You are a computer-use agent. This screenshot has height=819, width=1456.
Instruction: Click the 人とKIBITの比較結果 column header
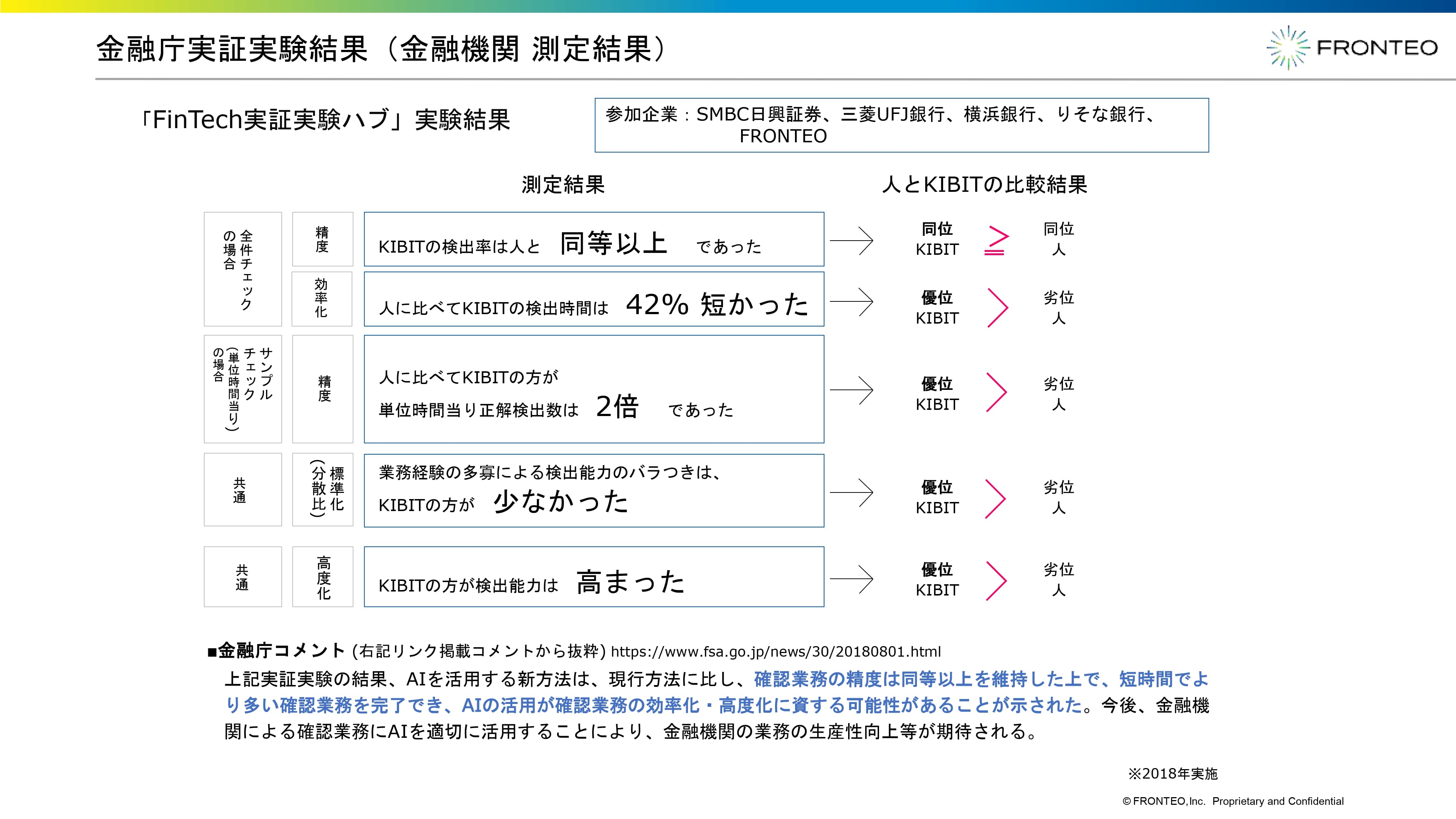(x=985, y=185)
